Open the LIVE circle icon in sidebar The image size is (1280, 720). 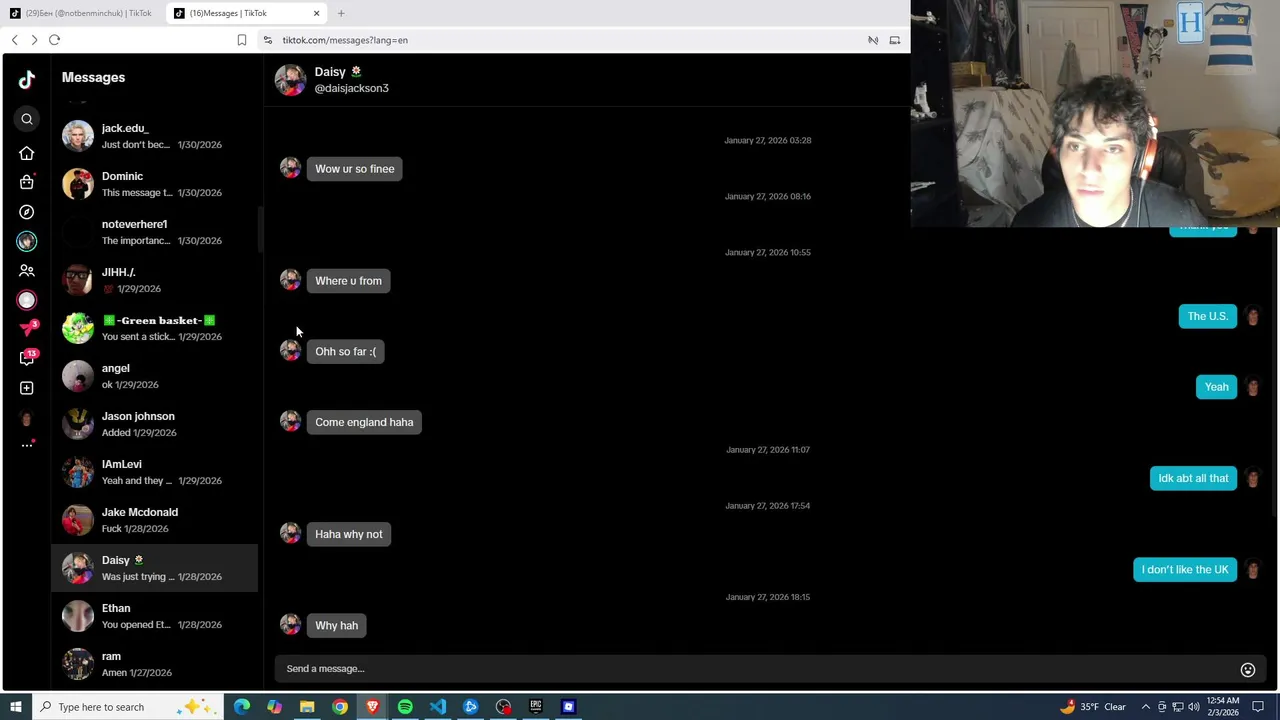click(x=27, y=300)
